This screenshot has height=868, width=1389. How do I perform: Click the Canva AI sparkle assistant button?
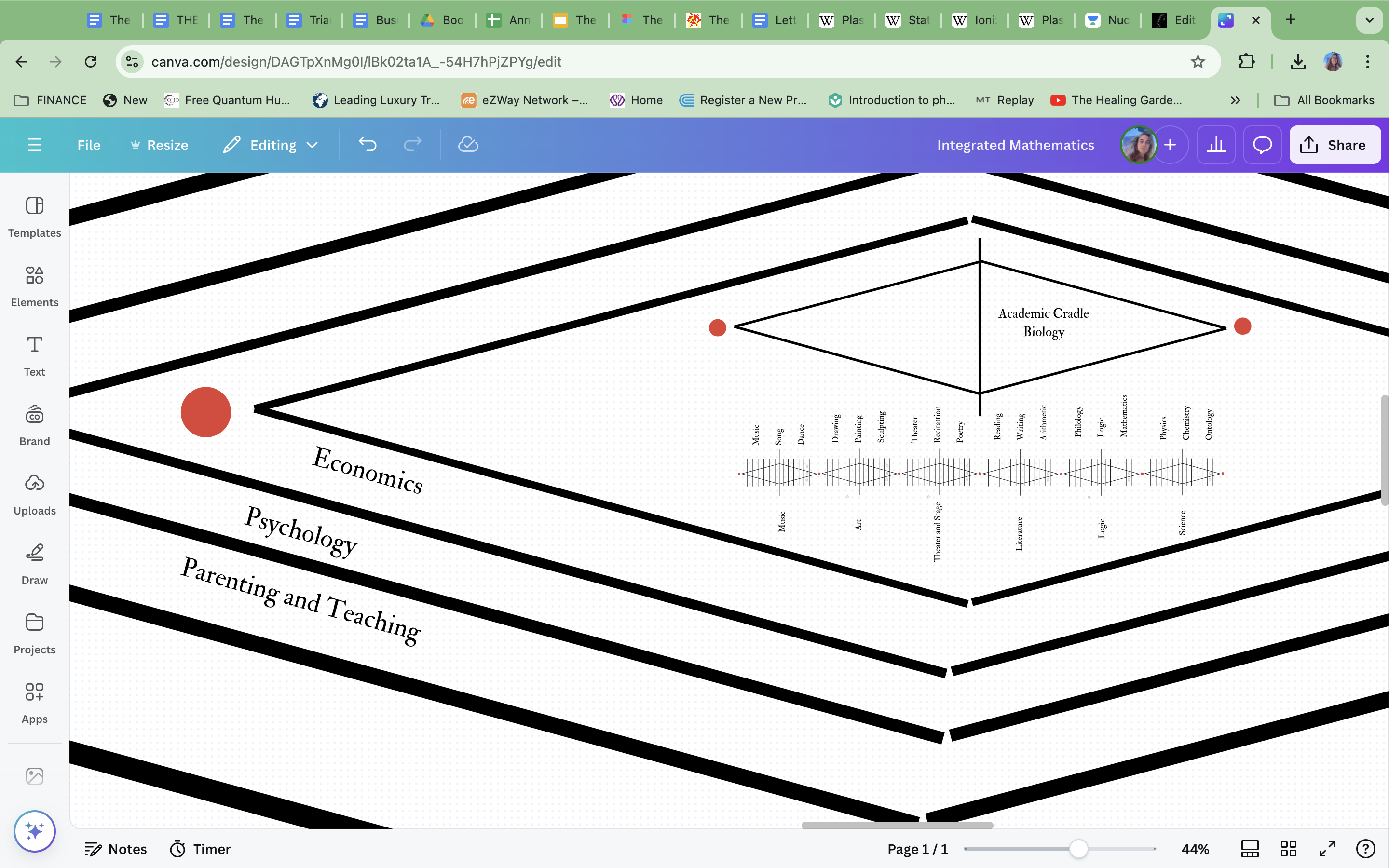[34, 831]
